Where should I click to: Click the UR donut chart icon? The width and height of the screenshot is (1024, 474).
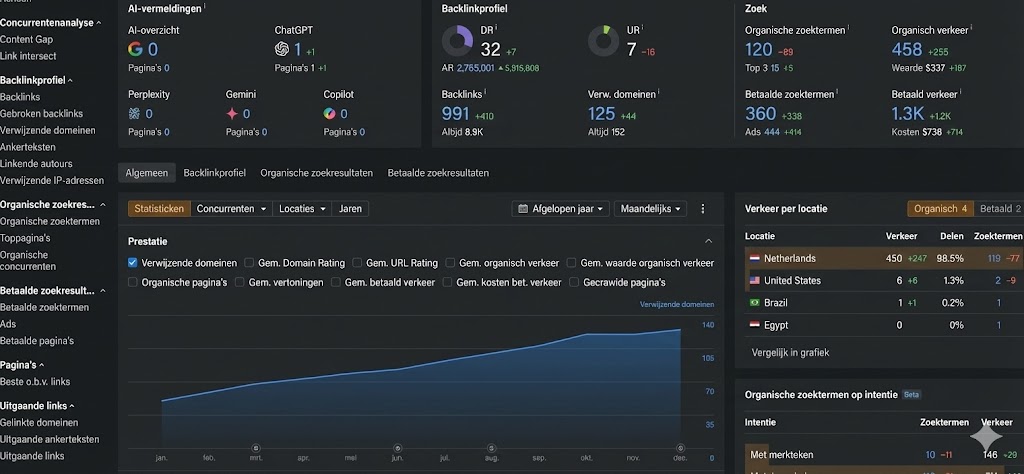603,41
